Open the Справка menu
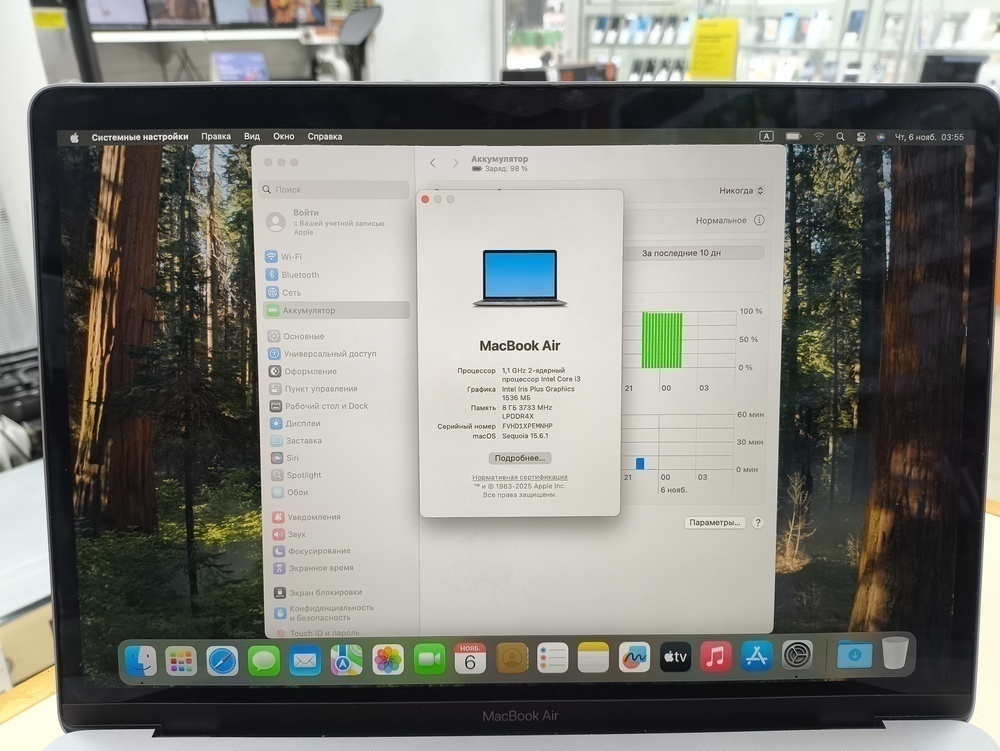1000x751 pixels. (x=325, y=135)
